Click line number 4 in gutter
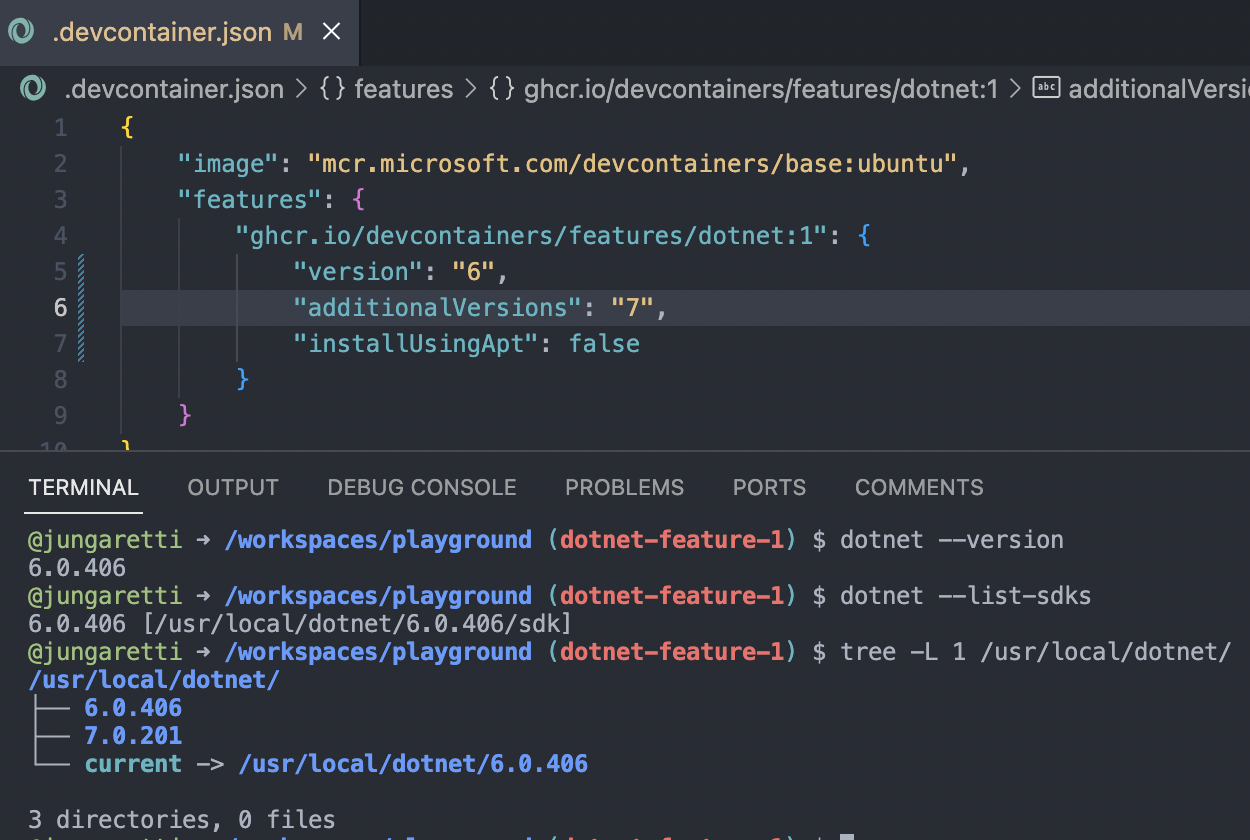This screenshot has width=1250, height=840. [x=61, y=236]
